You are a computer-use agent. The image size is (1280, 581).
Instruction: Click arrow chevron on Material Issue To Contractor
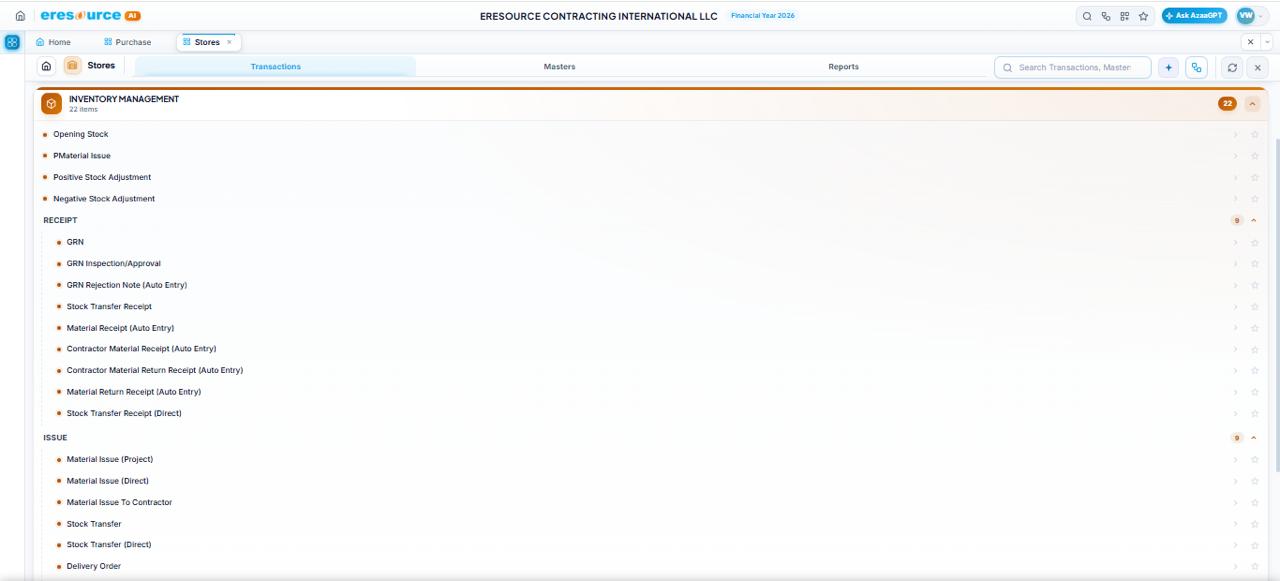(x=1236, y=503)
